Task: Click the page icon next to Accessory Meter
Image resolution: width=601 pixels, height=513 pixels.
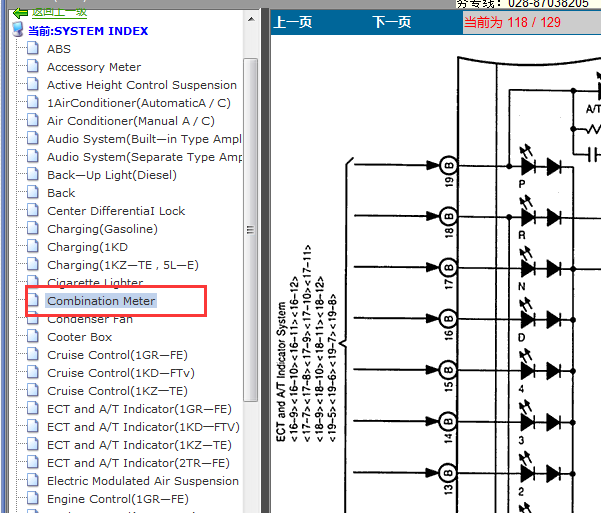Action: click(x=33, y=67)
